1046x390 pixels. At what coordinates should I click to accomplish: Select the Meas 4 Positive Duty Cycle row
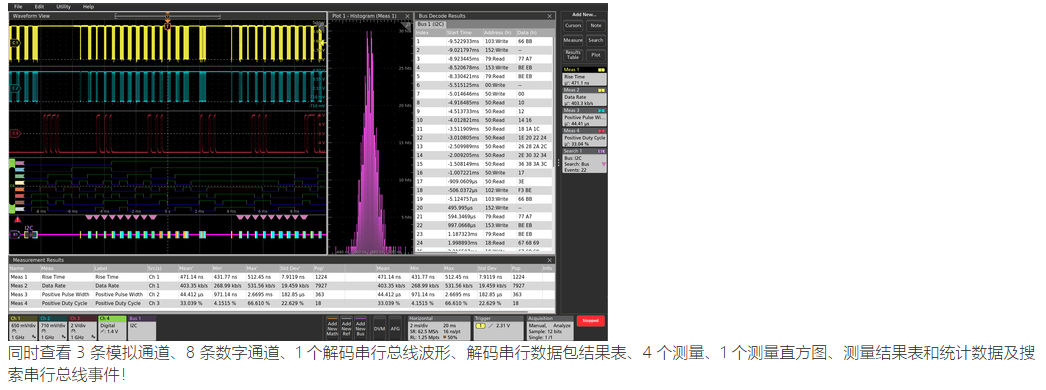[281, 303]
